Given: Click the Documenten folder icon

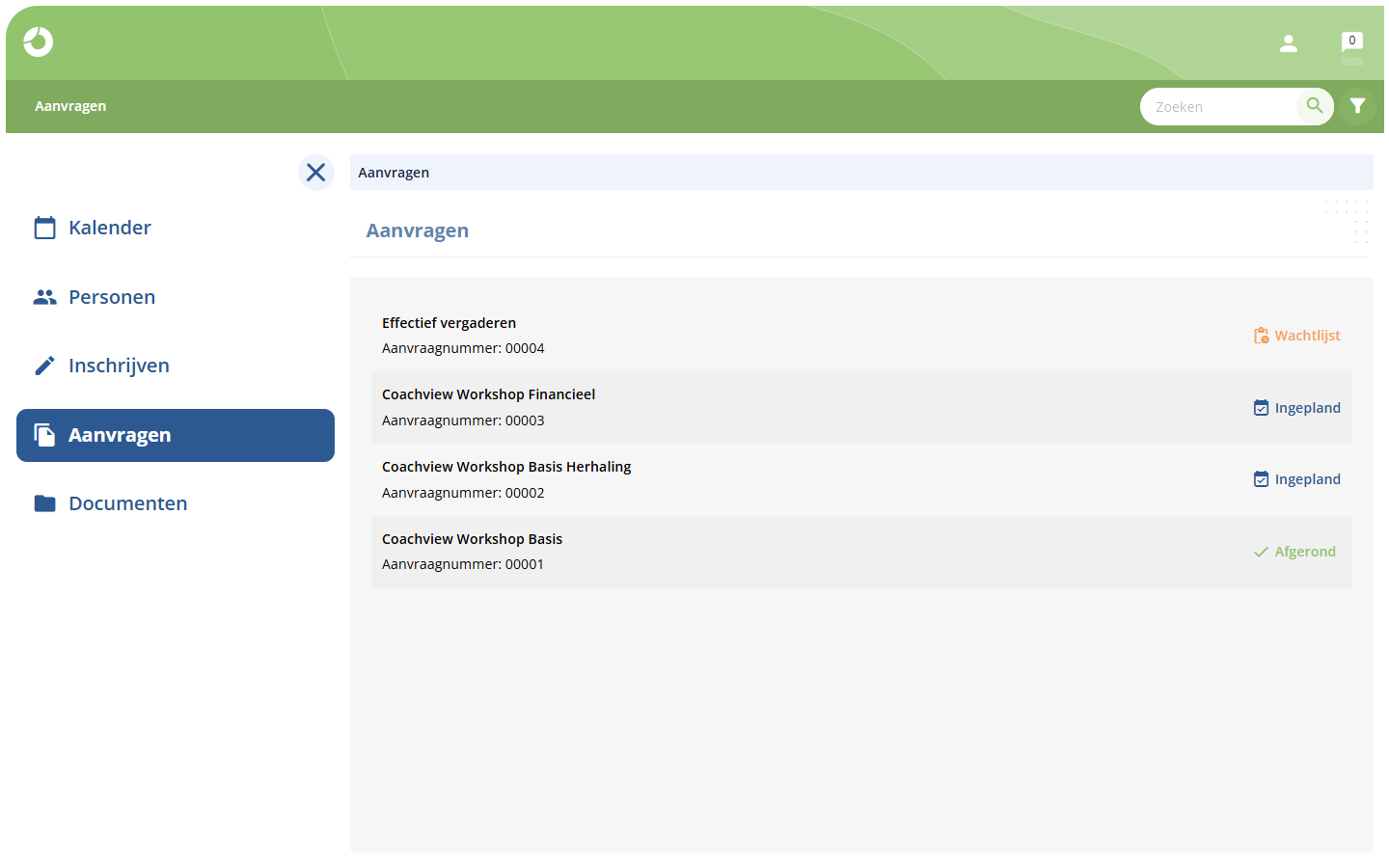Looking at the screenshot, I should [x=44, y=503].
